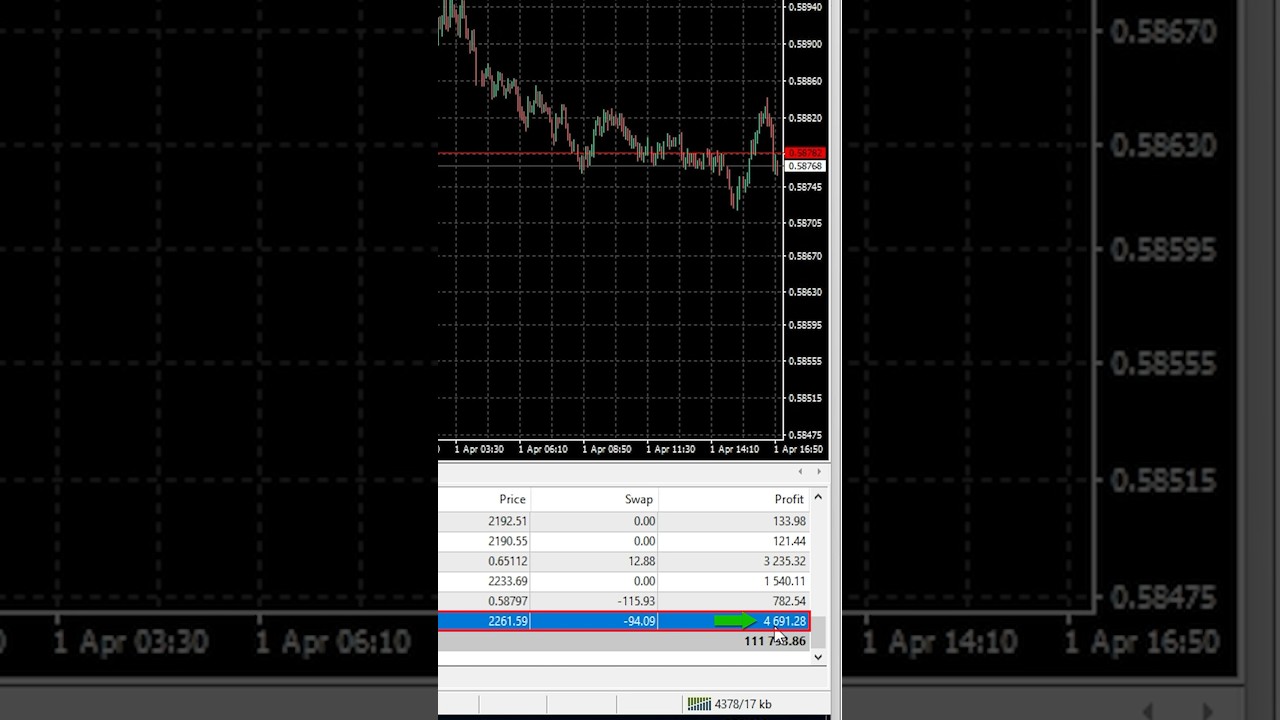The height and width of the screenshot is (720, 1280).
Task: Click the 0.58630 label on price axis
Action: pyautogui.click(x=805, y=292)
